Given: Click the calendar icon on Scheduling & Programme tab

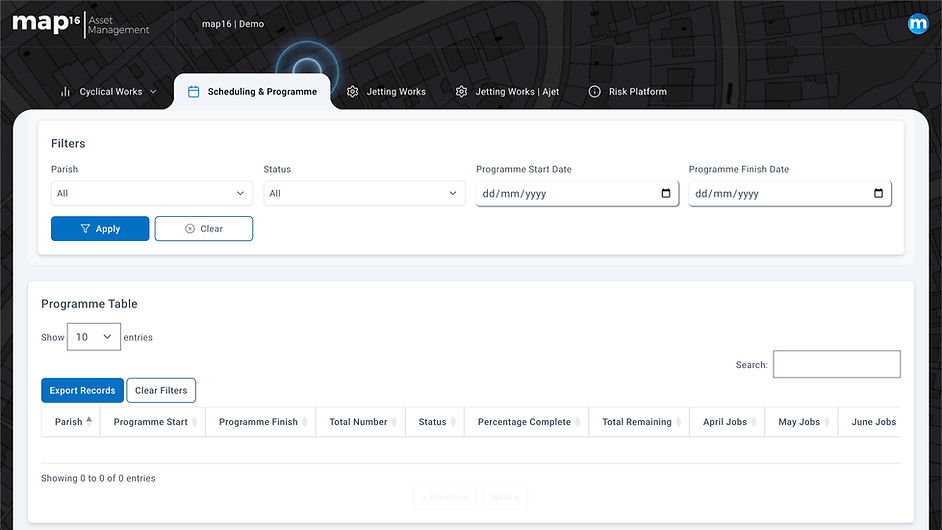Looking at the screenshot, I should point(193,91).
